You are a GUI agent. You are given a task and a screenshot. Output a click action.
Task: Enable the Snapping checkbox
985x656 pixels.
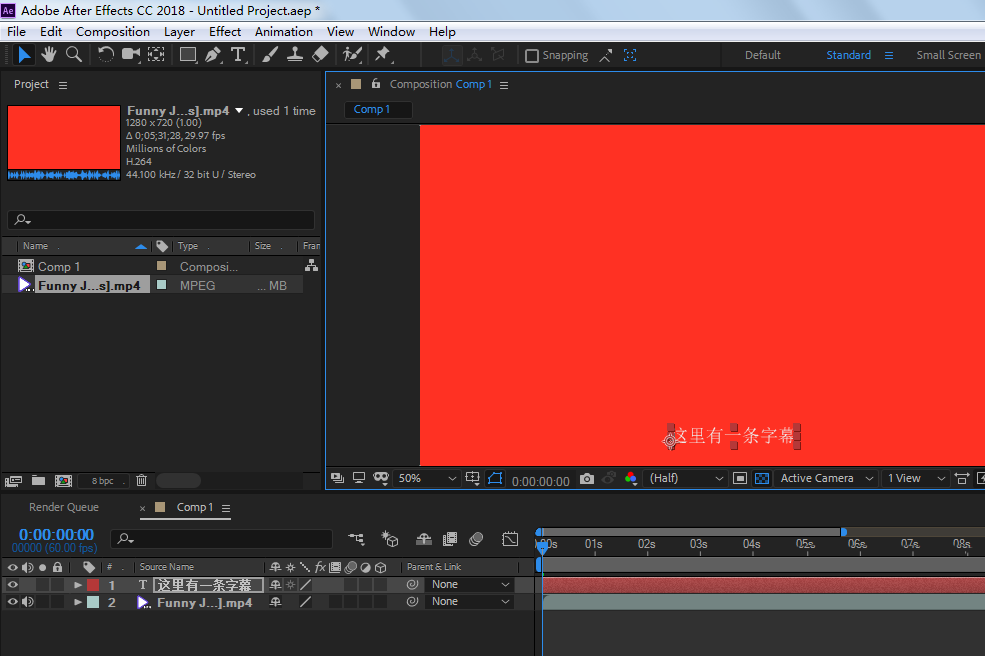click(532, 56)
